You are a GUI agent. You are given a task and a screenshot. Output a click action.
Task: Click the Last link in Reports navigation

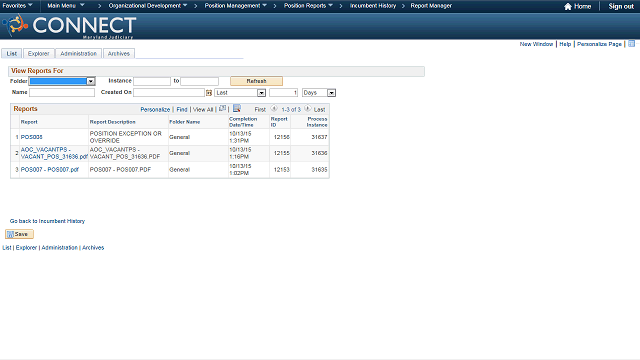pyautogui.click(x=319, y=109)
